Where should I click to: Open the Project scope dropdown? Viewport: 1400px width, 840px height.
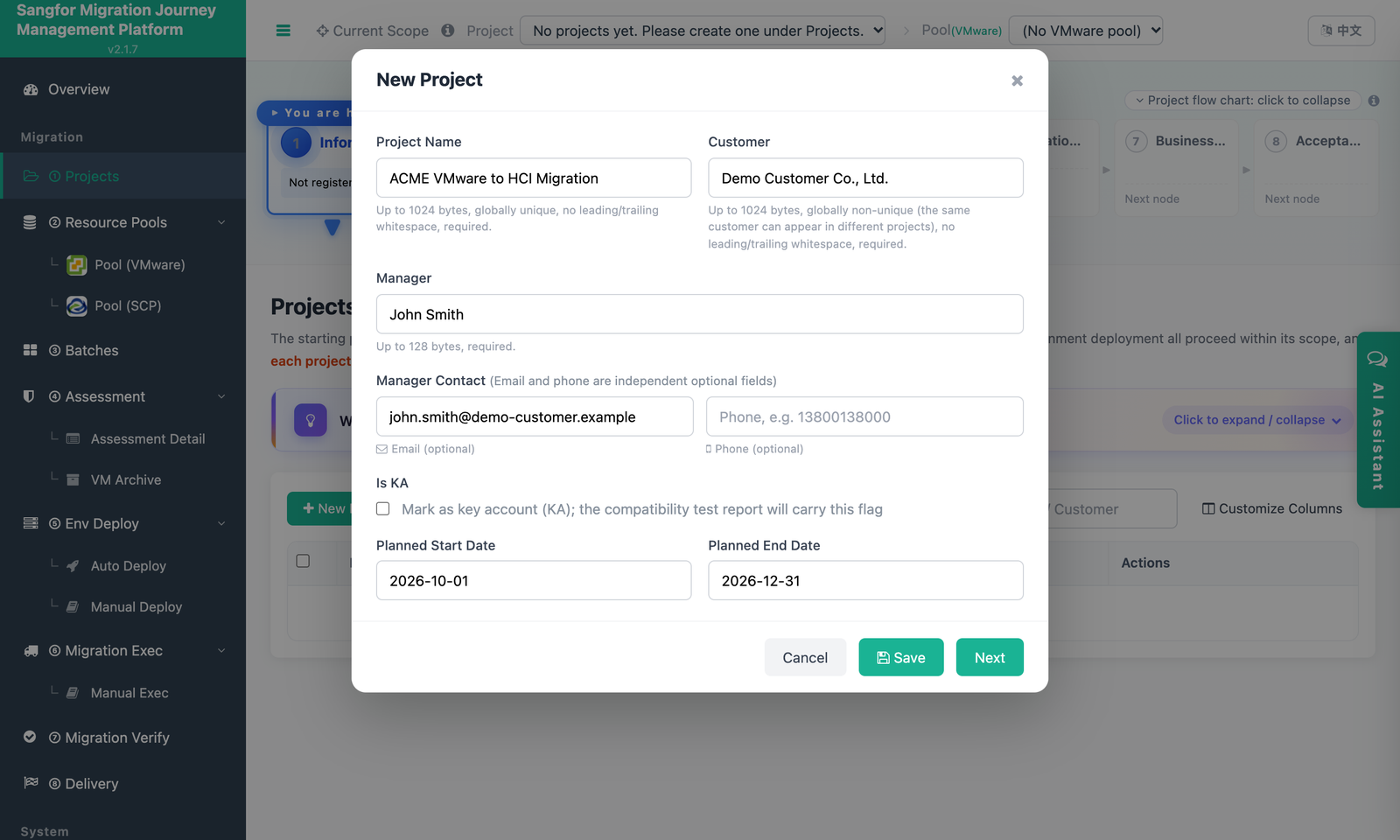tap(703, 31)
